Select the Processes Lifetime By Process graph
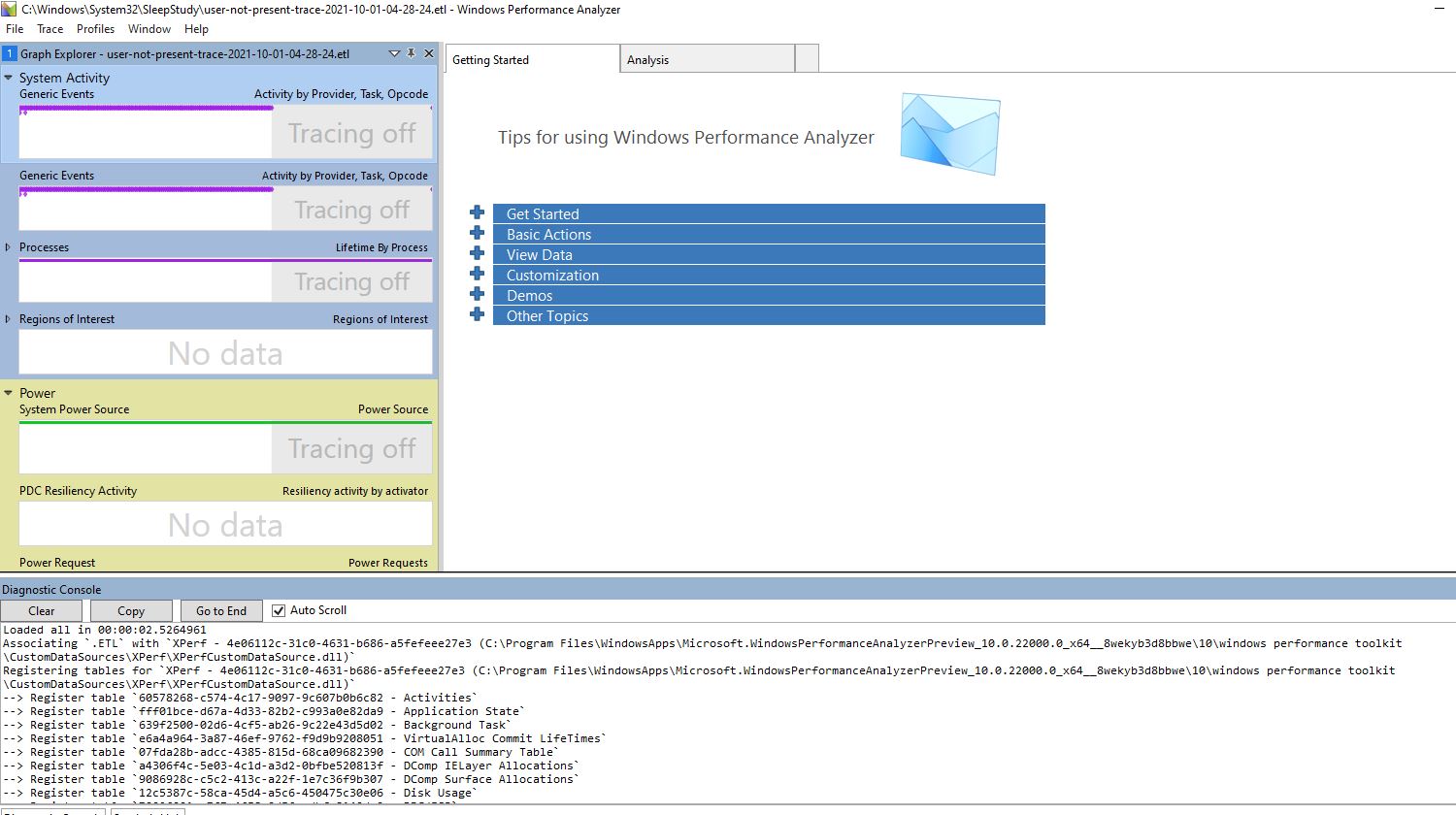The height and width of the screenshot is (815, 1456). 225,280
